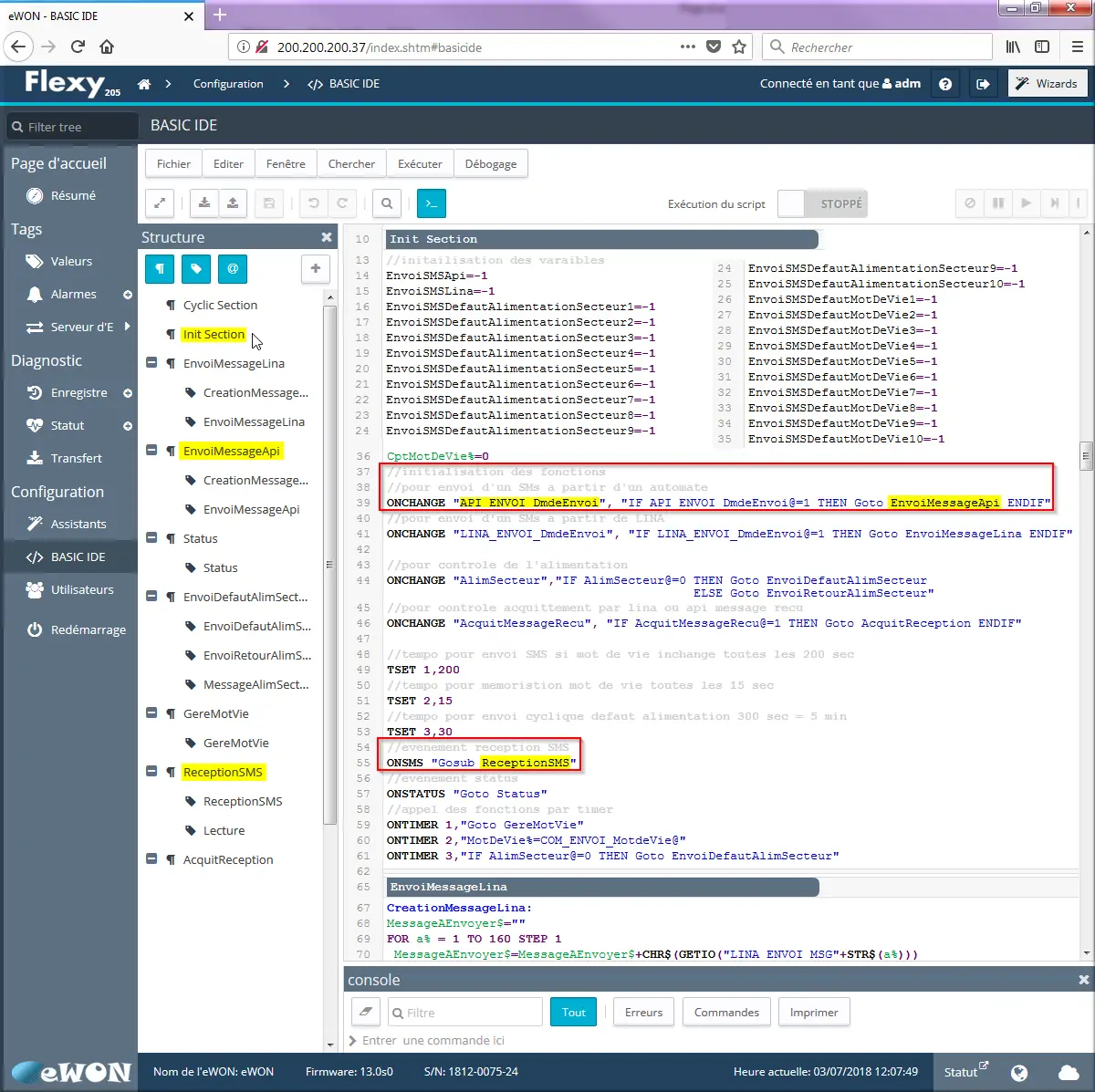Click the expand fullscreen editor icon
The height and width of the screenshot is (1092, 1095).
tap(160, 203)
